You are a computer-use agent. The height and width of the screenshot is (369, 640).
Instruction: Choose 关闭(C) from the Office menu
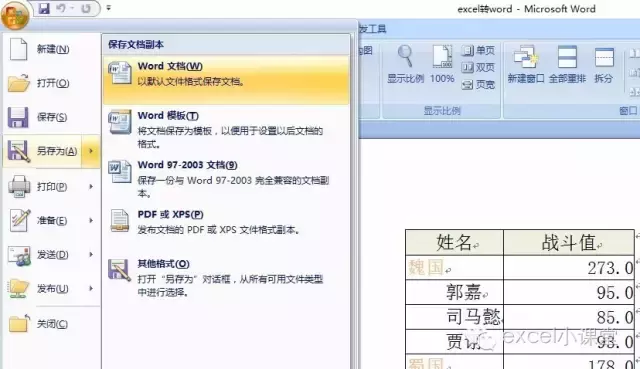tap(51, 324)
